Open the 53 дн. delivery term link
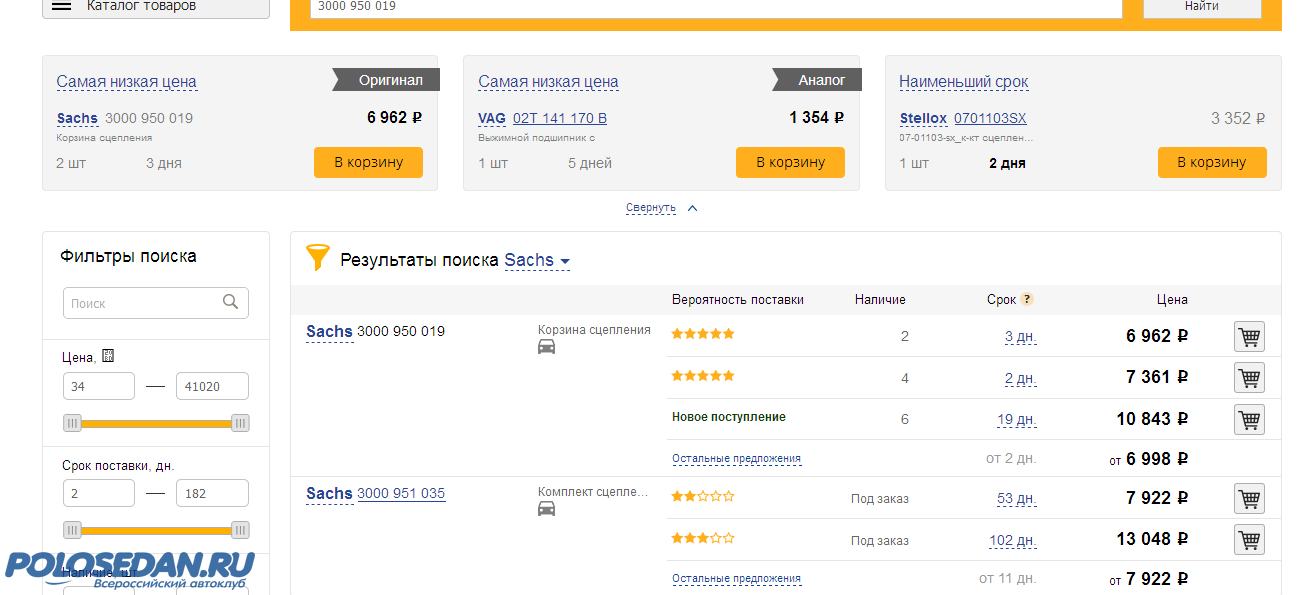 point(1017,499)
